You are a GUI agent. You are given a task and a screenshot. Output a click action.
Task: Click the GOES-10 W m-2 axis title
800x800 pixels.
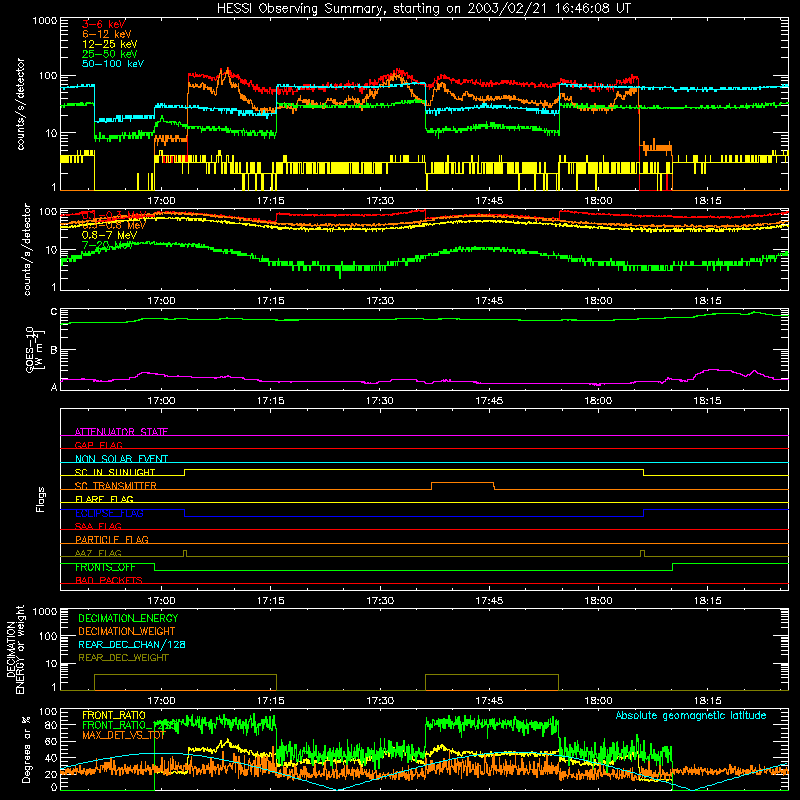click(35, 349)
